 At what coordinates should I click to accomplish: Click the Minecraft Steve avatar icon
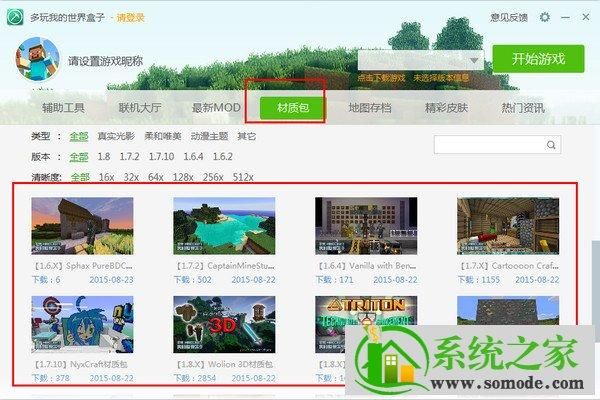(37, 60)
